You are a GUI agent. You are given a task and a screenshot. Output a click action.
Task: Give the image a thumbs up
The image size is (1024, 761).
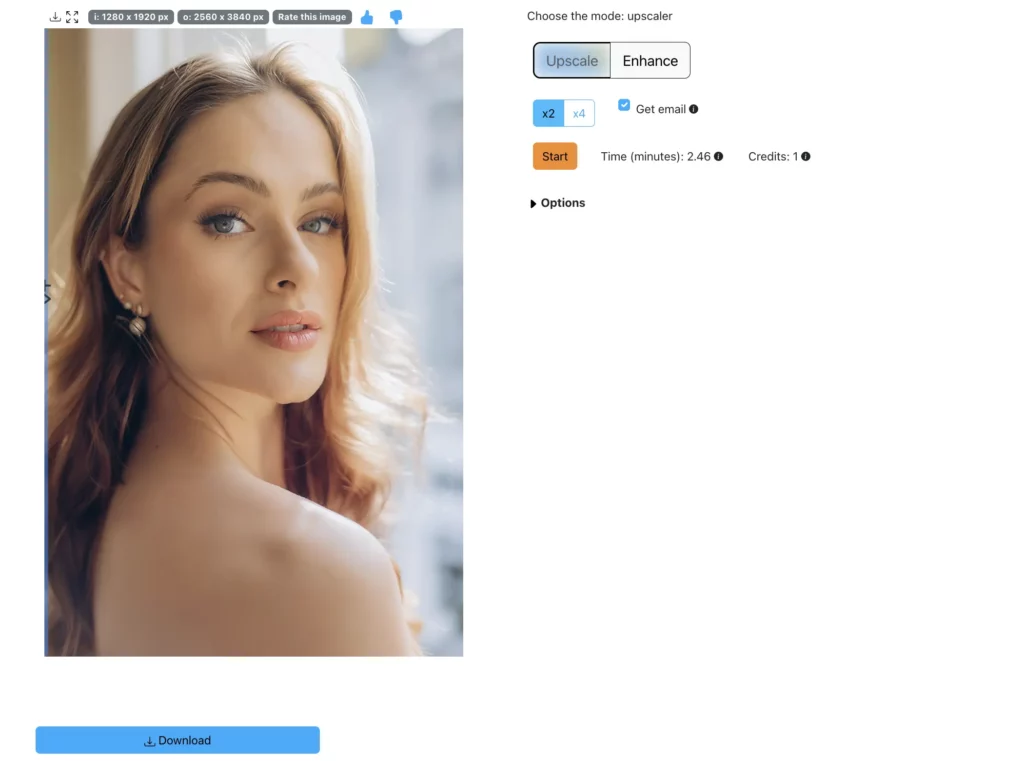coord(367,17)
